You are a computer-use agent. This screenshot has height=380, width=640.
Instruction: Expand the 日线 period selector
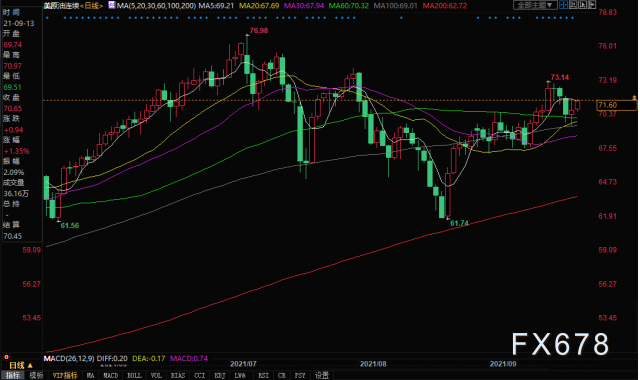(x=20, y=365)
